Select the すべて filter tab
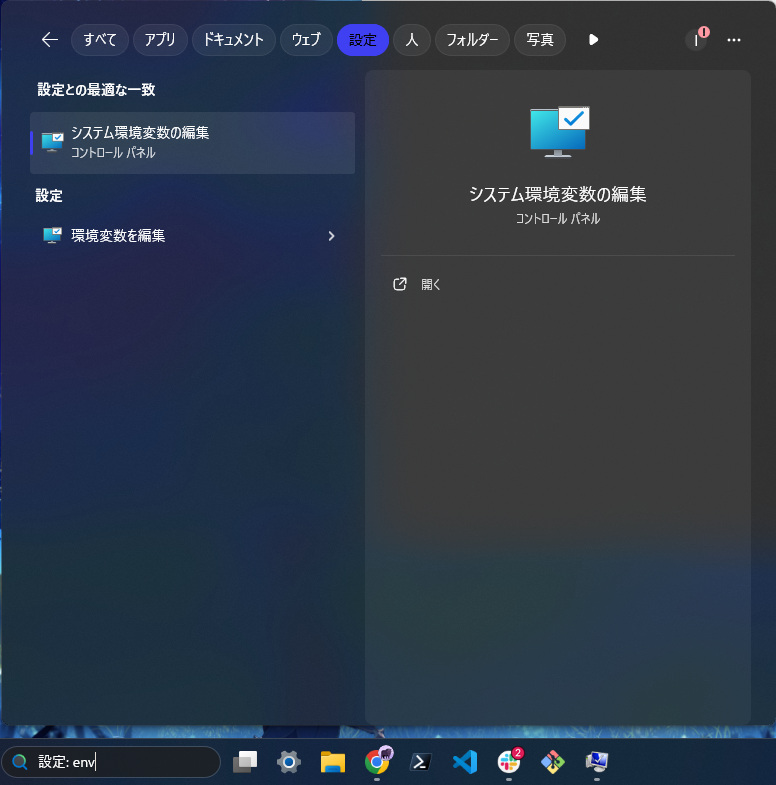This screenshot has width=776, height=785. pyautogui.click(x=100, y=40)
